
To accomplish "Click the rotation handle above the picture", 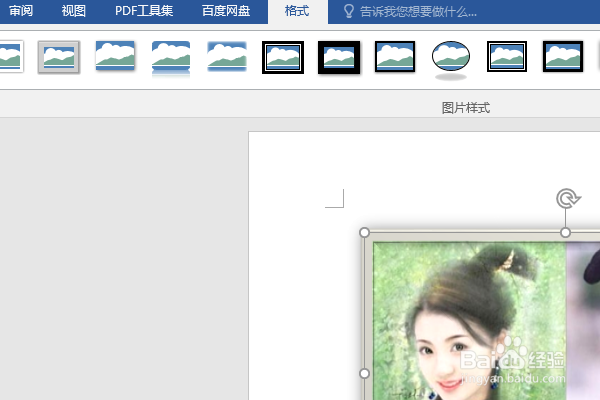I will (568, 198).
